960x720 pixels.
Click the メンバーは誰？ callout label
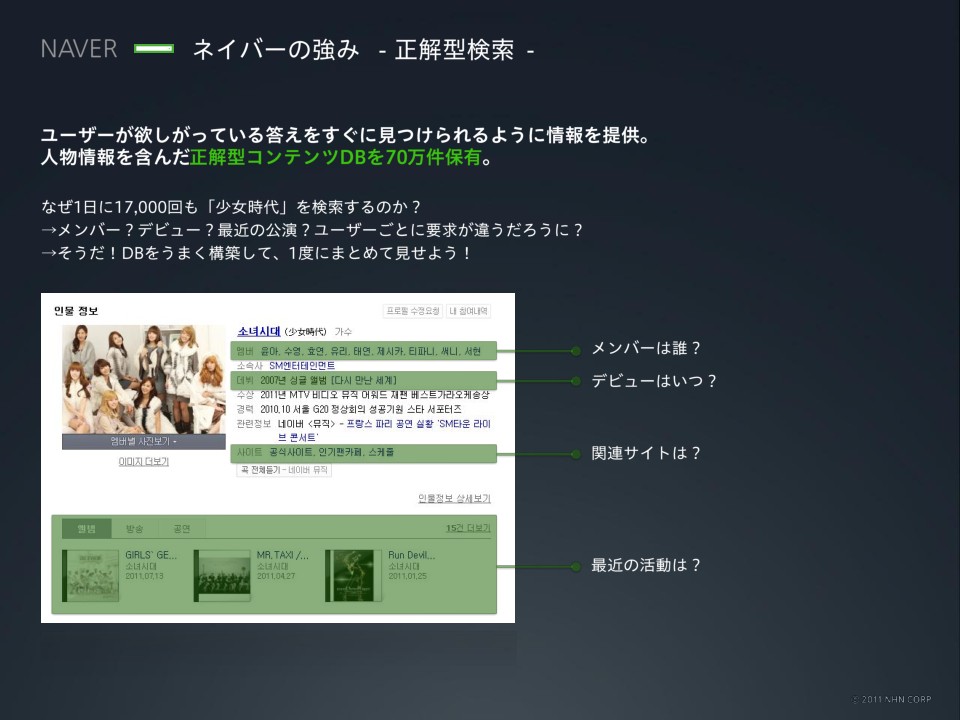point(646,348)
